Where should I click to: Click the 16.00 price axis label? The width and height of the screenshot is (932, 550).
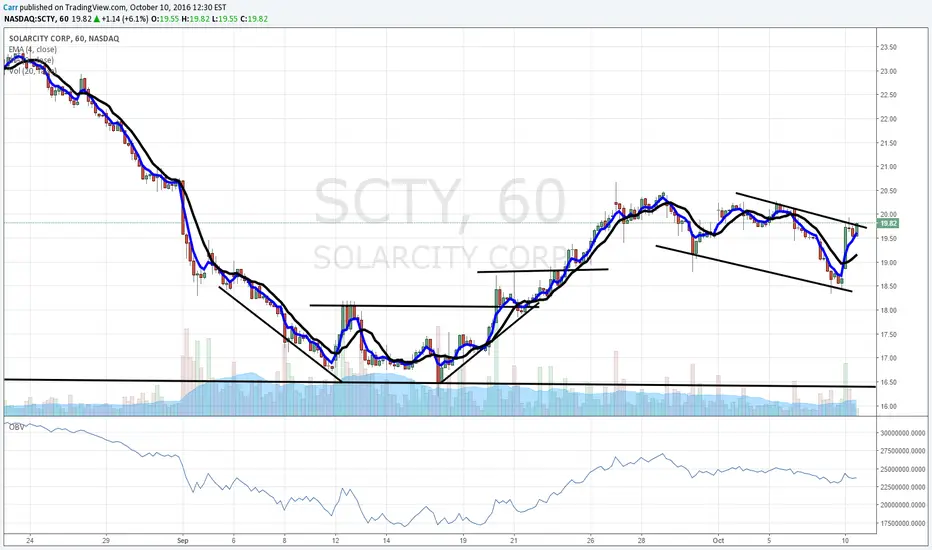click(889, 407)
